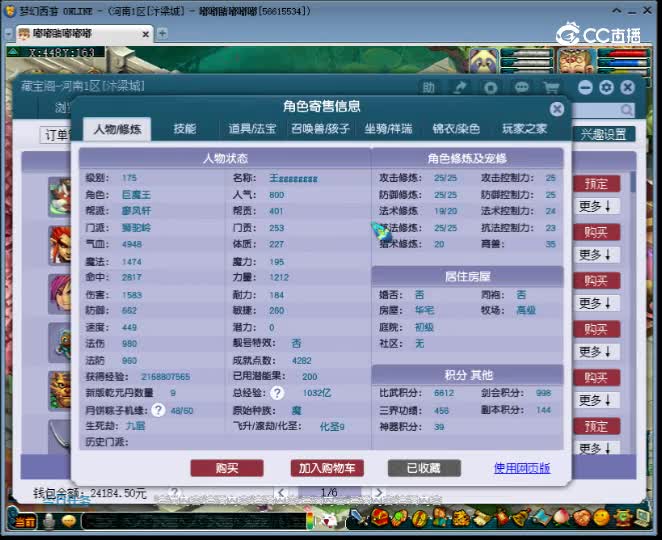Switch to the 锦衣/染色 tab
This screenshot has width=662, height=540.
point(456,128)
